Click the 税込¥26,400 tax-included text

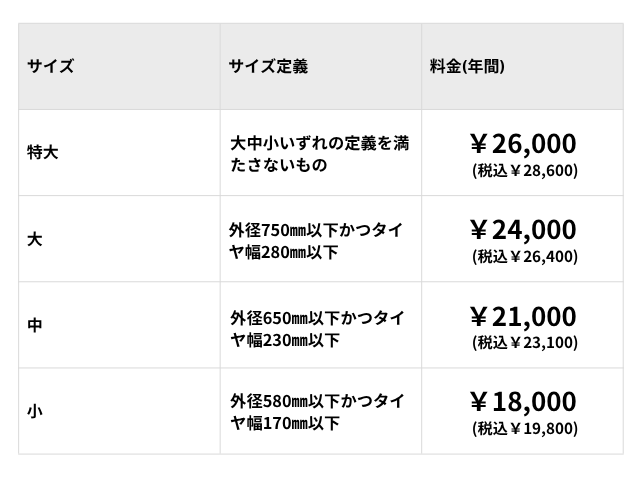pyautogui.click(x=525, y=256)
